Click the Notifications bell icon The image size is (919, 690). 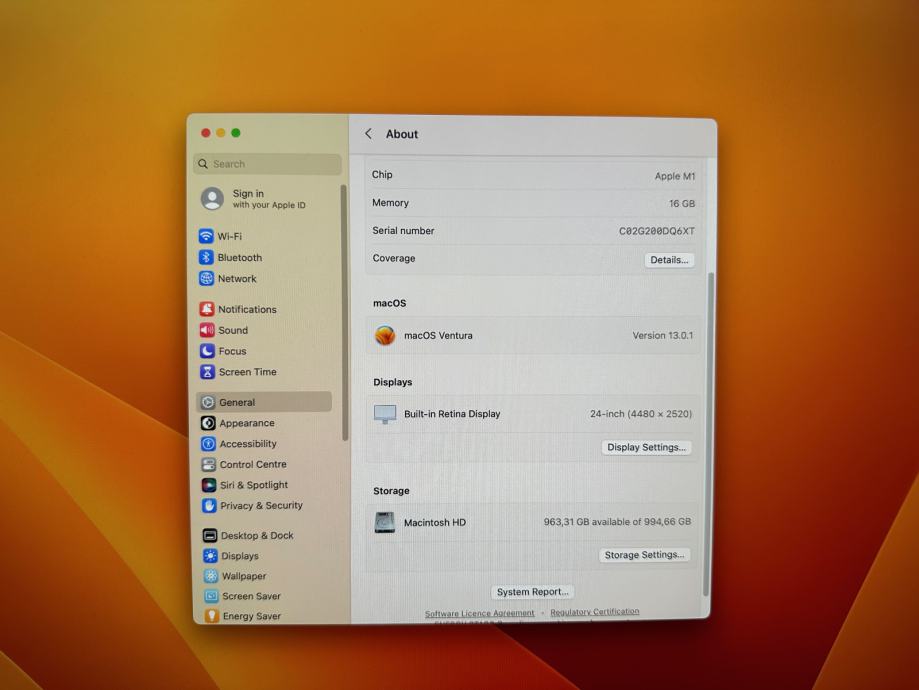pyautogui.click(x=207, y=309)
